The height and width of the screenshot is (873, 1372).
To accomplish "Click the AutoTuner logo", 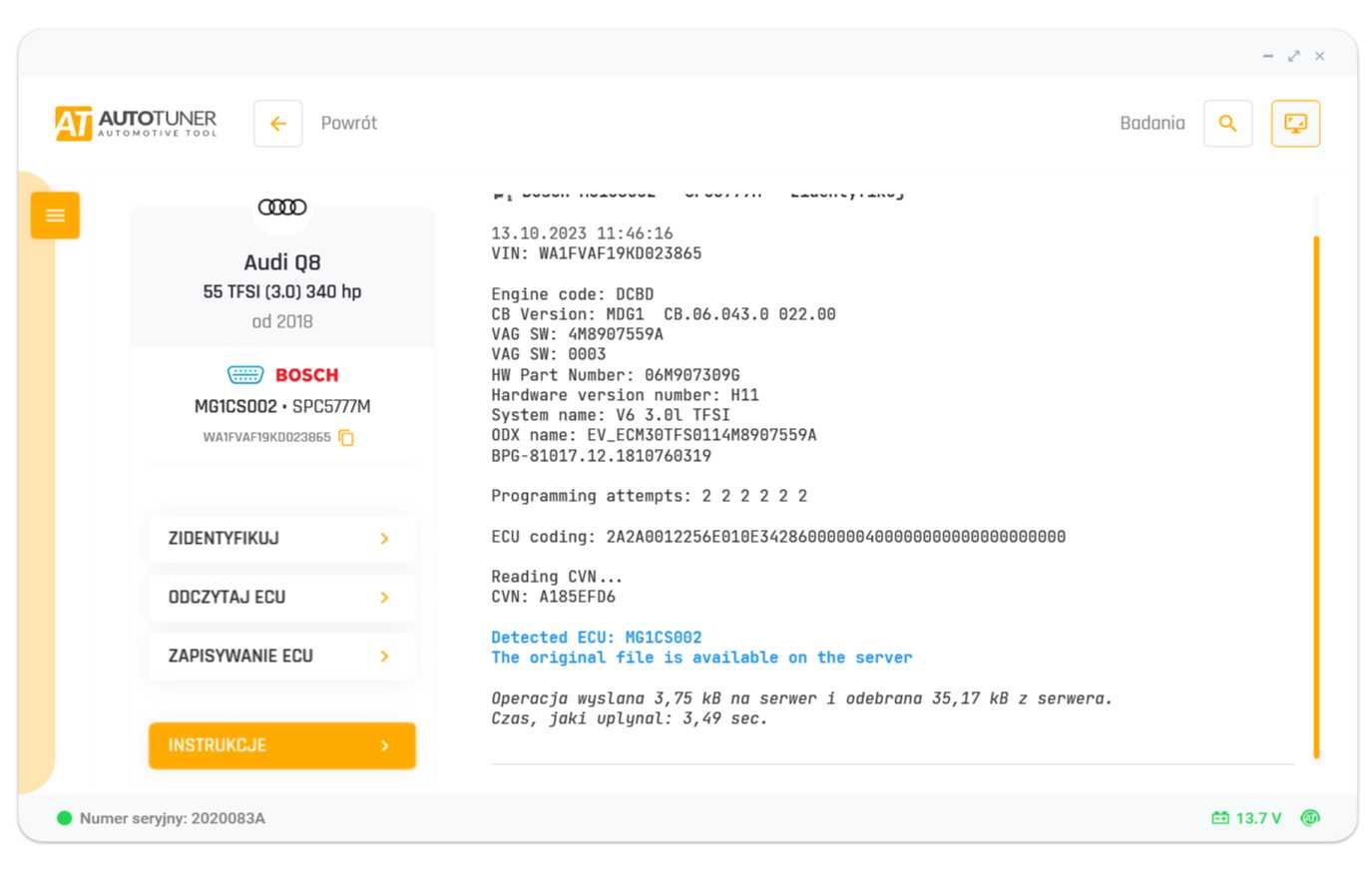I will click(x=136, y=124).
